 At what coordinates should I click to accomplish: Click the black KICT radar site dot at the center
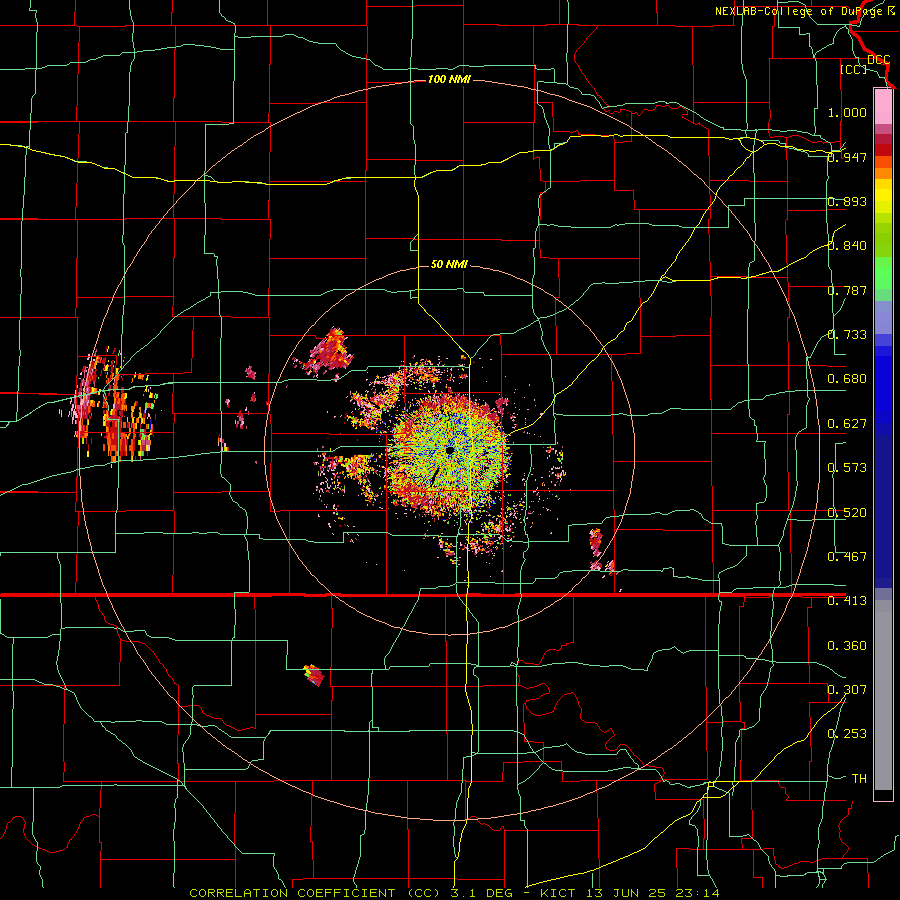(450, 451)
